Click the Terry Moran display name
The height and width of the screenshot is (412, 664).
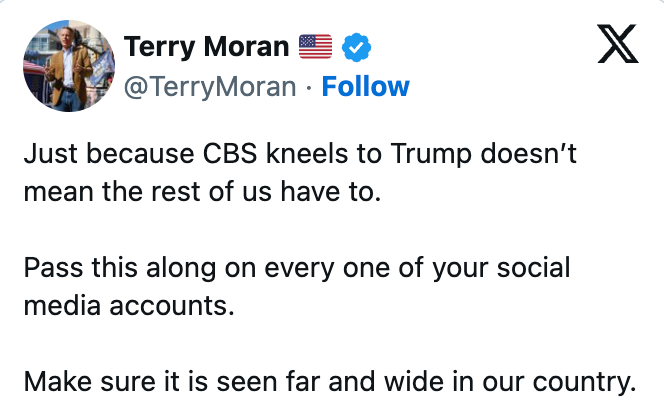(206, 46)
